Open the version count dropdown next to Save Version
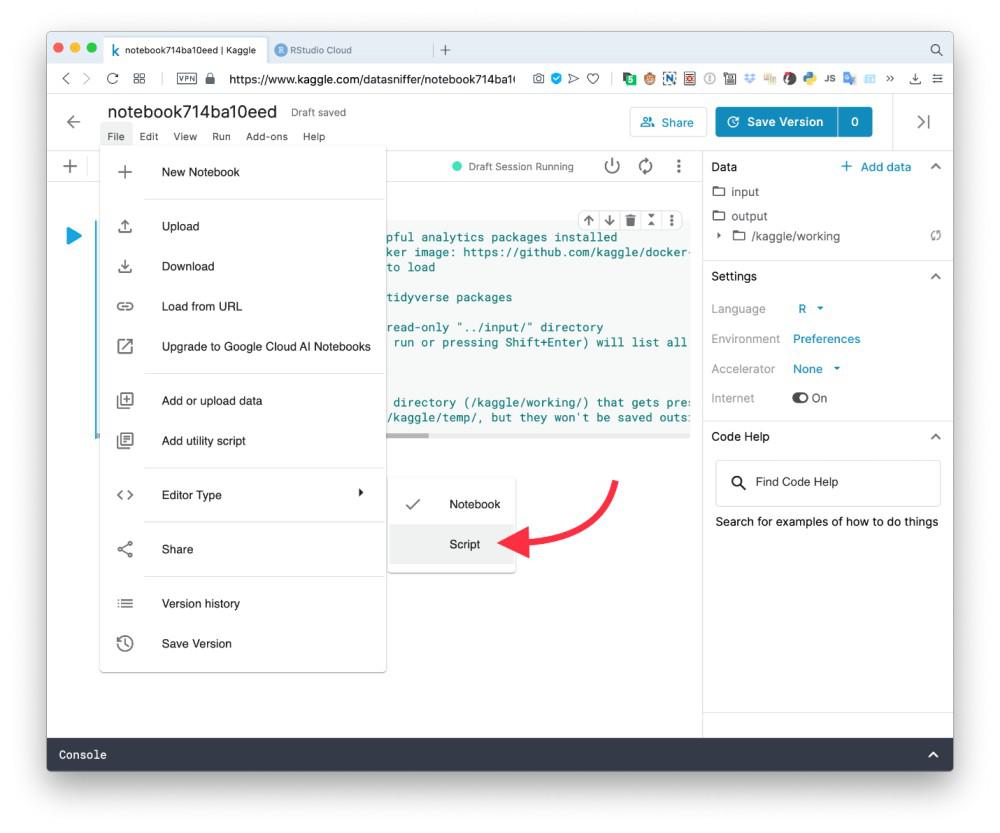Screen dimensions: 1000x833 pyautogui.click(x=855, y=122)
